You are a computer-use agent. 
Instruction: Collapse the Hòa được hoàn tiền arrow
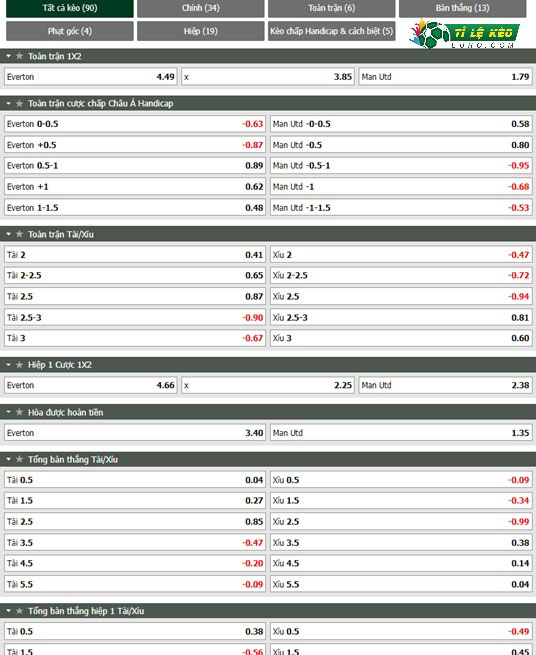[8, 413]
